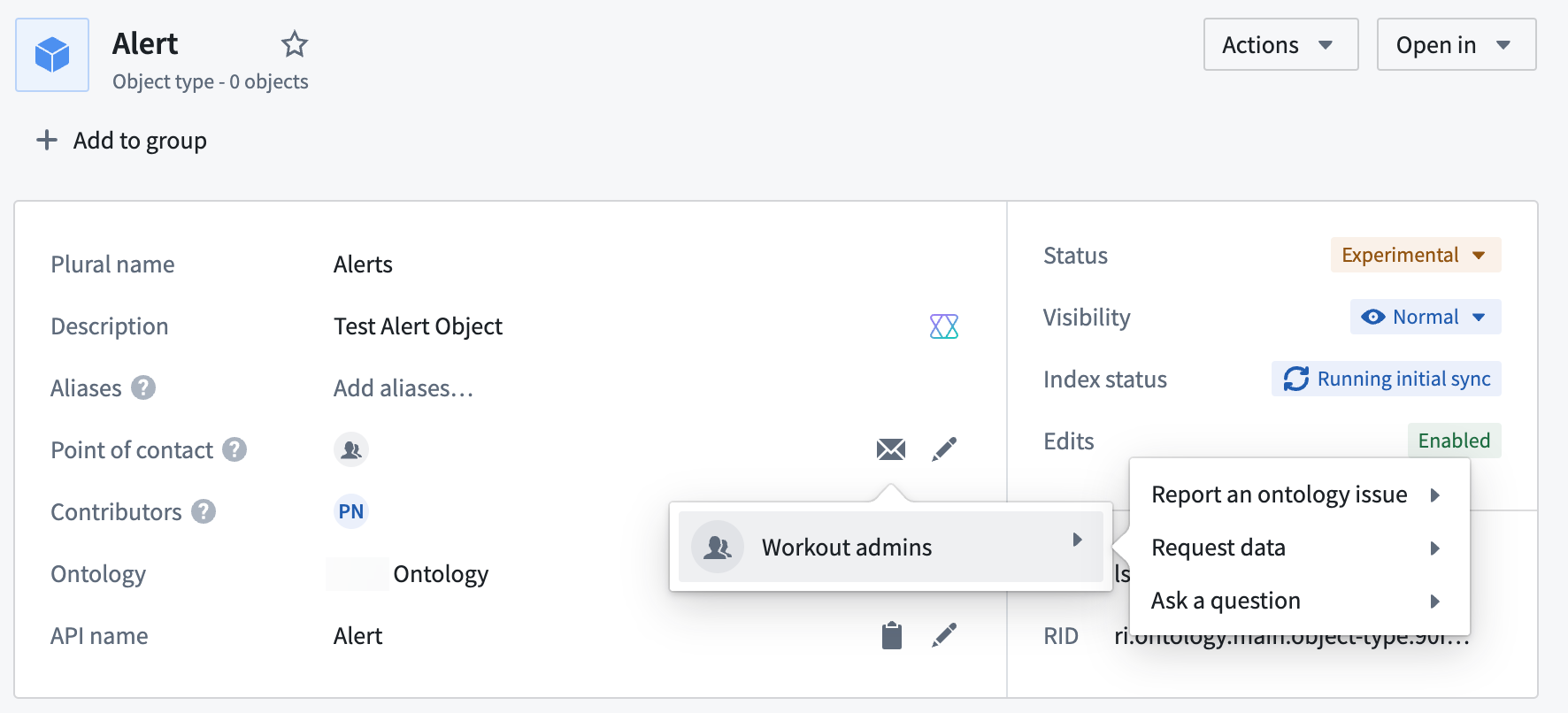The image size is (1568, 713).
Task: Expand Report an ontology issue arrow
Action: coord(1435,495)
